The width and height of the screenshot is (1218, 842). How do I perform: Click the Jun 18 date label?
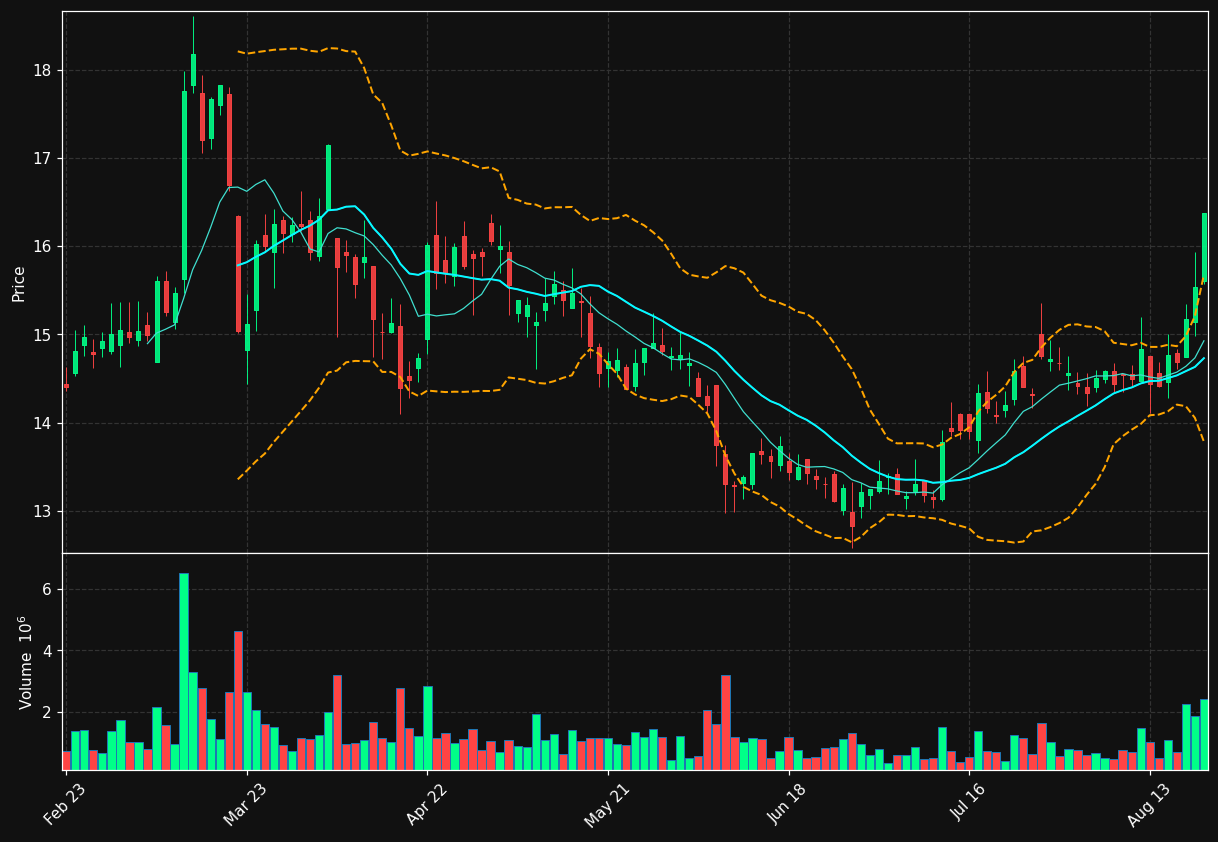click(788, 805)
